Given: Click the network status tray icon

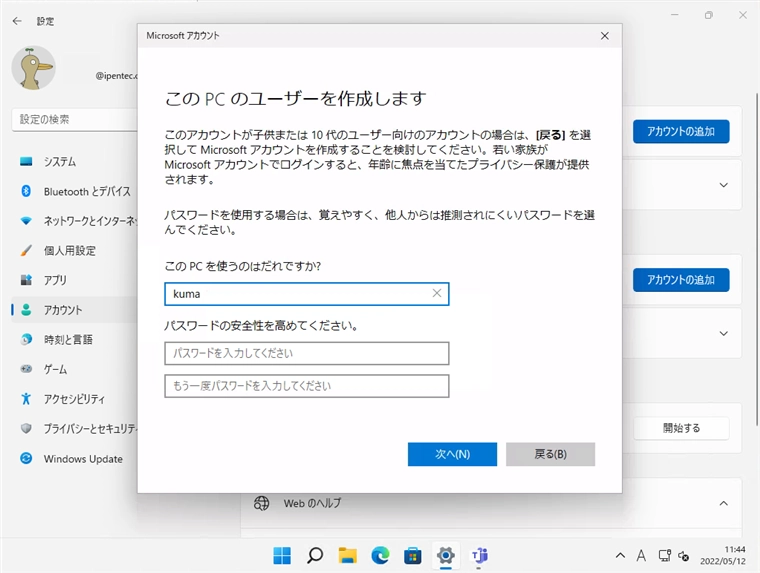Looking at the screenshot, I should [665, 556].
